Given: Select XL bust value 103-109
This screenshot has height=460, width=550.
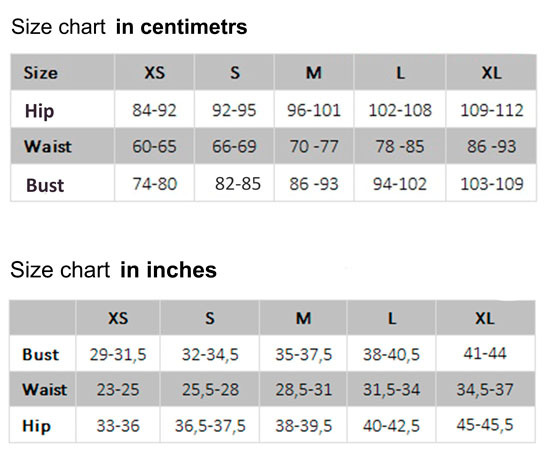Looking at the screenshot, I should point(492,184).
